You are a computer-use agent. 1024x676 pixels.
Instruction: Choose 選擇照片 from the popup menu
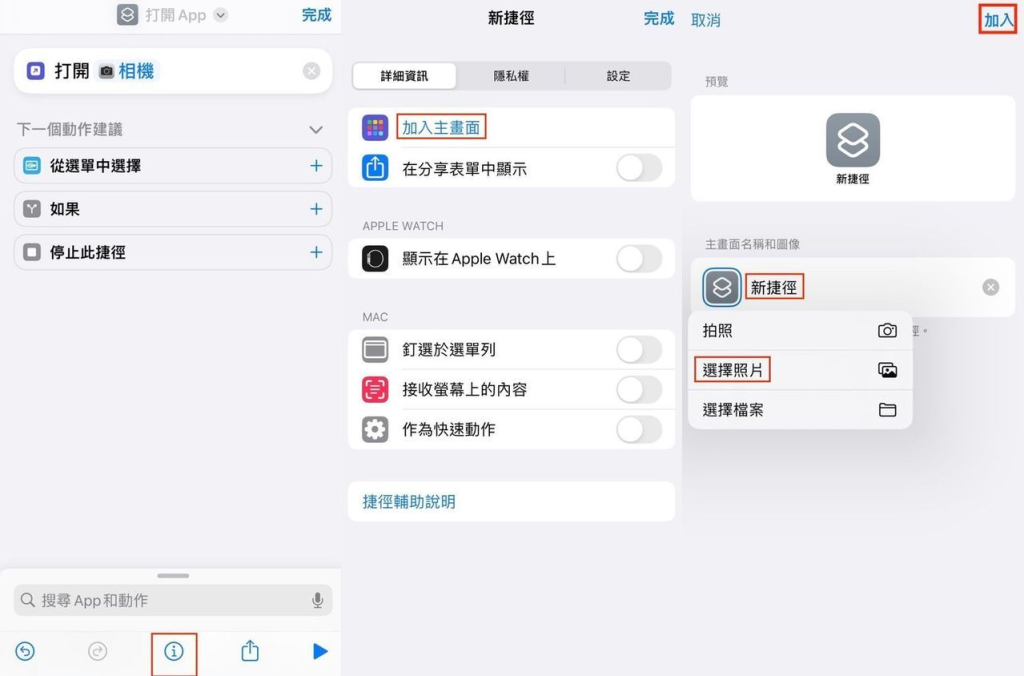[735, 370]
